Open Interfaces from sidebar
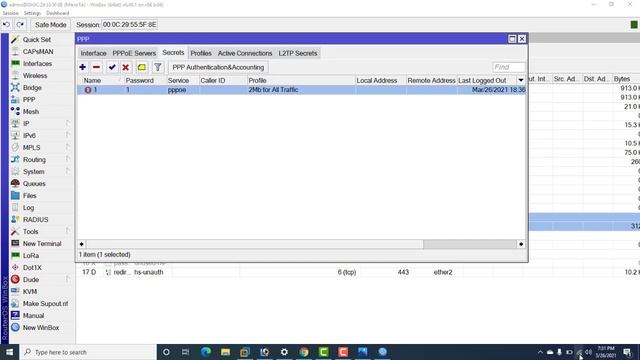 pyautogui.click(x=37, y=64)
